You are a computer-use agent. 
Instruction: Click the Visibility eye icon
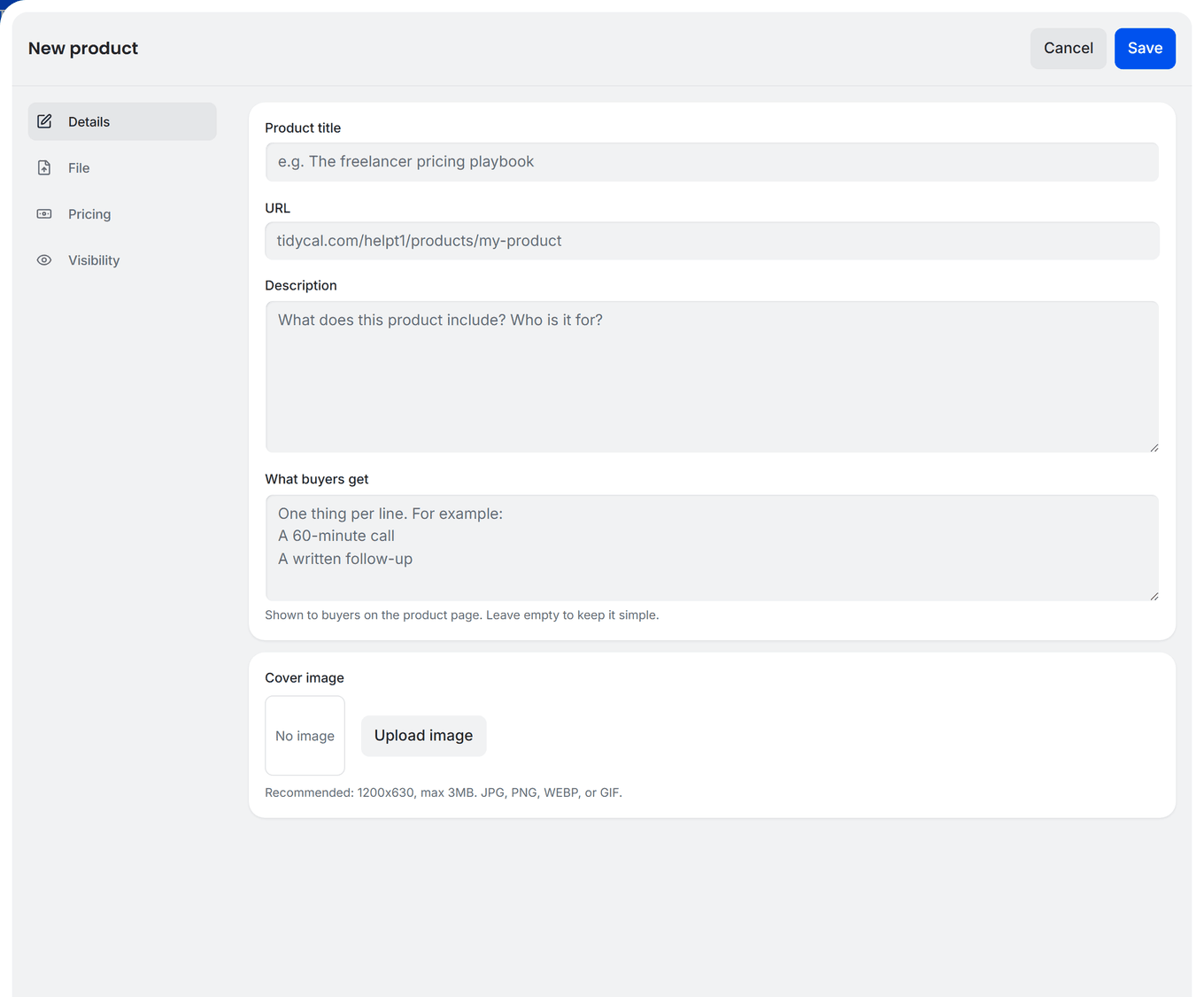[44, 259]
